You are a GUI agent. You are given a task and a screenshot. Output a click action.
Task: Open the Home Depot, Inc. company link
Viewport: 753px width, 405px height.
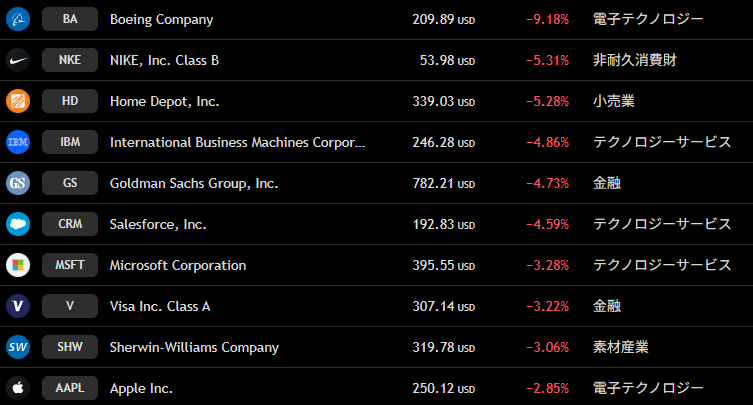pos(164,101)
